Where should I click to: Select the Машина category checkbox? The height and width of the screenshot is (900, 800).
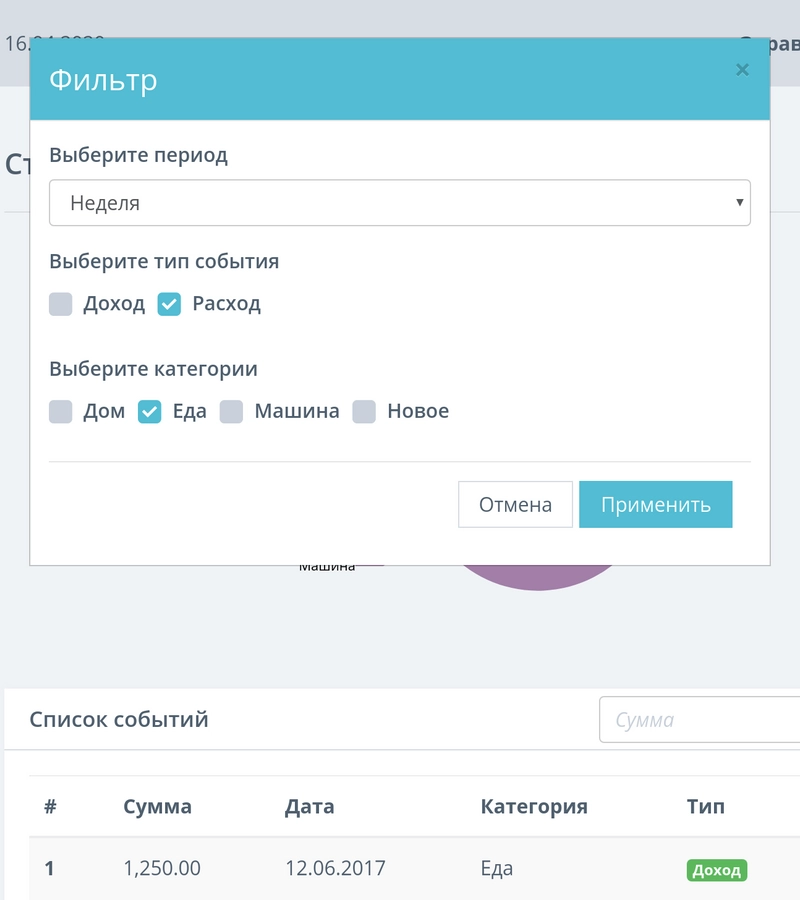click(x=232, y=412)
